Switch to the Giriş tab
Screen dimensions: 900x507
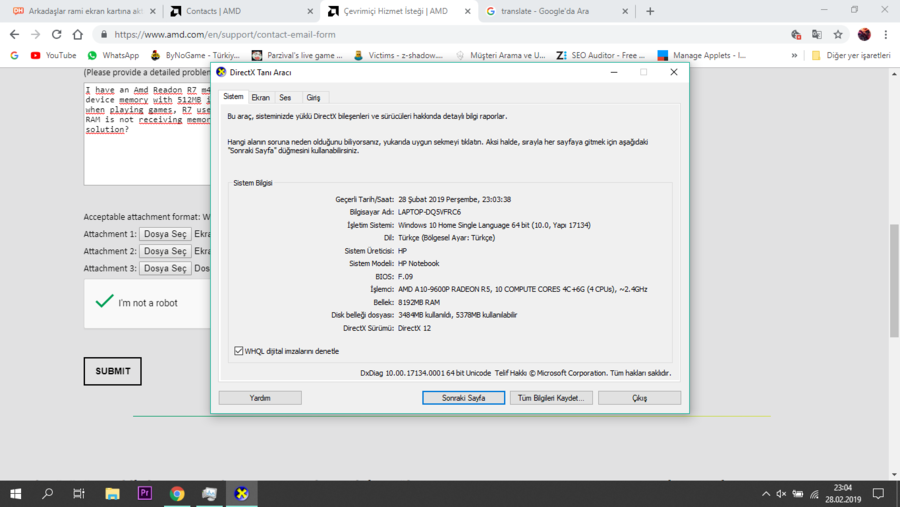click(313, 98)
